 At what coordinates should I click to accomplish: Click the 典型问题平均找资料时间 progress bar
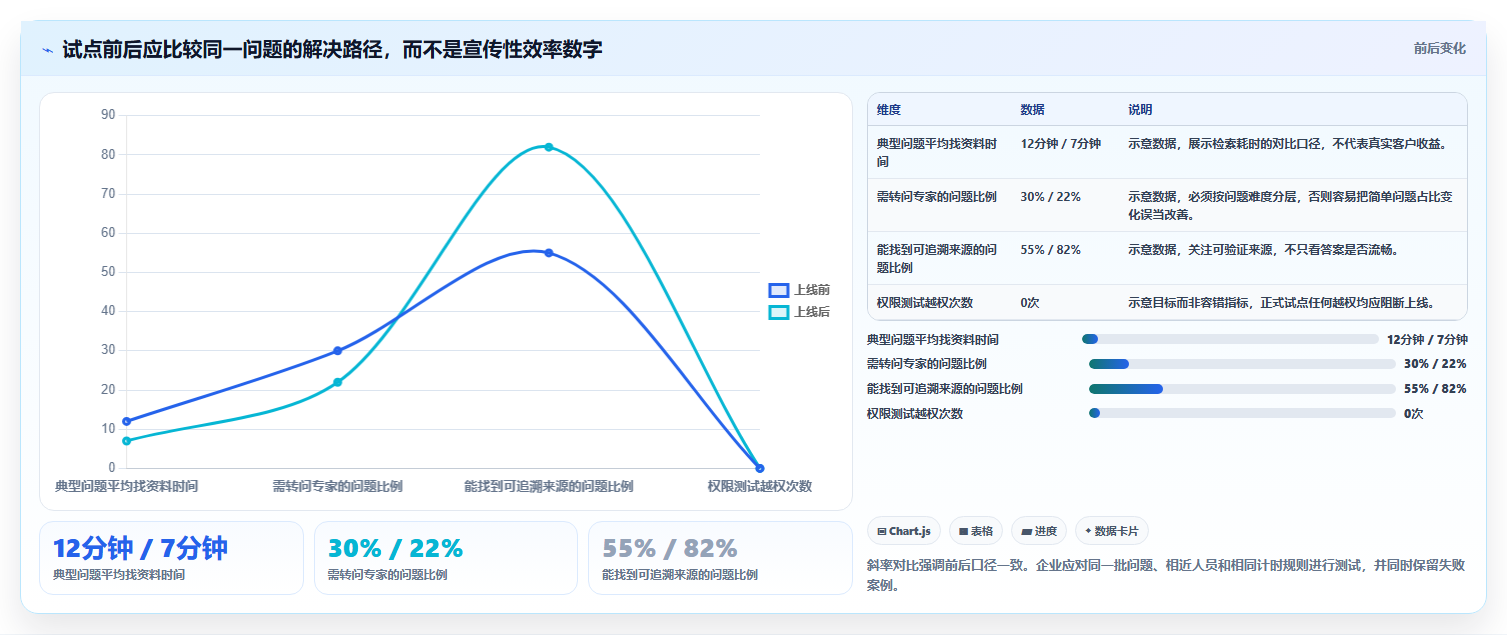[x=1230, y=339]
